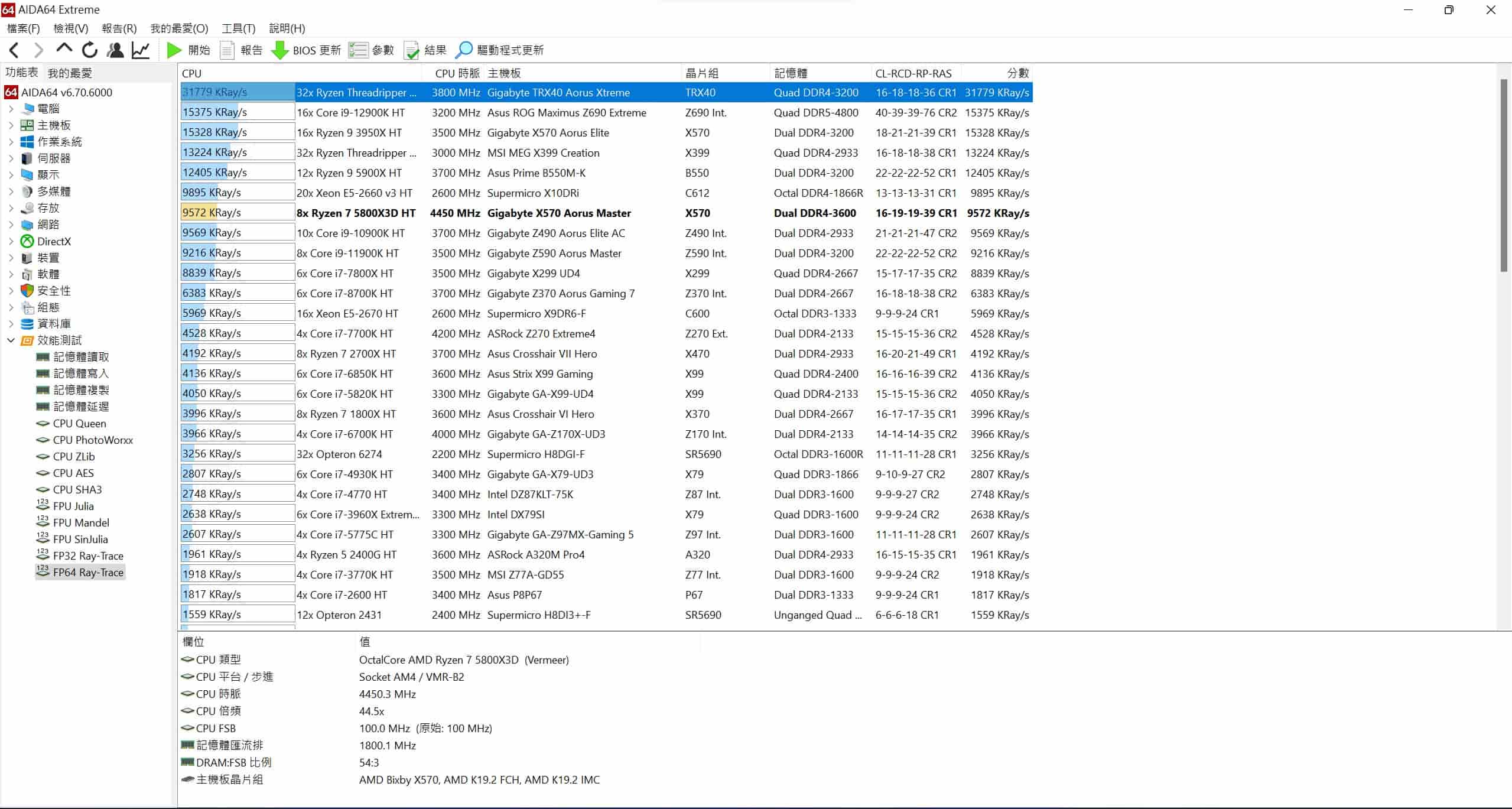
Task: Open the 報告(R) menu
Action: click(119, 28)
